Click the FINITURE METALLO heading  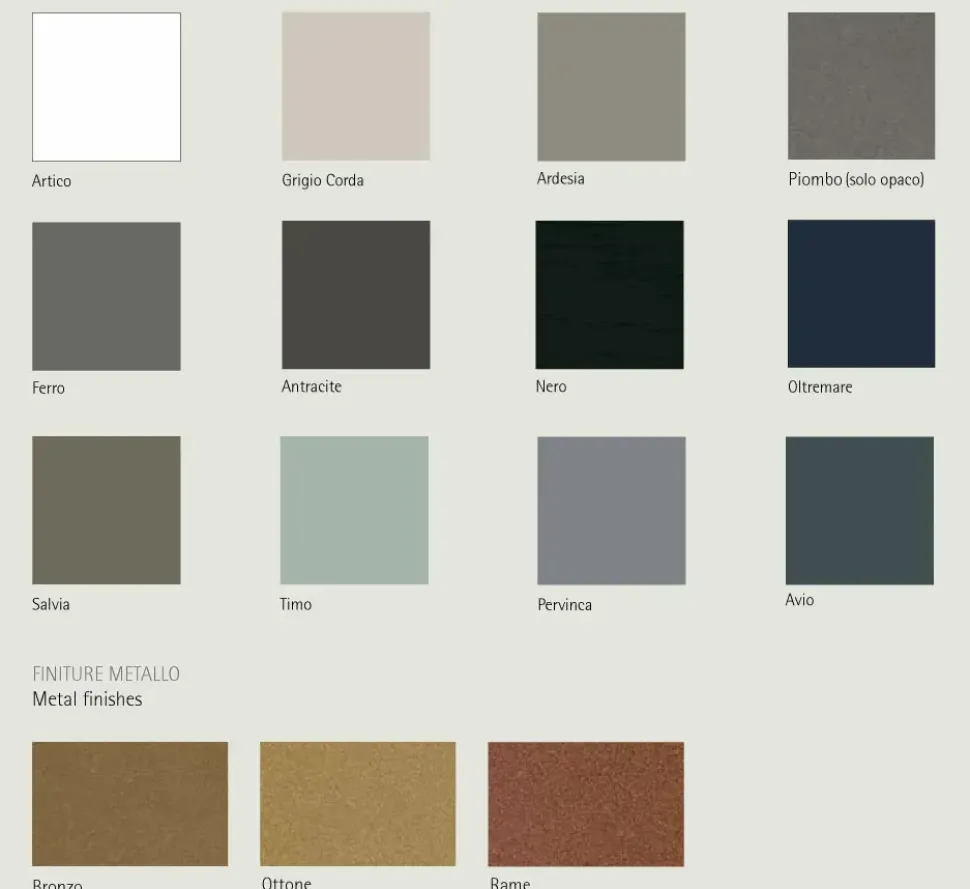[106, 674]
